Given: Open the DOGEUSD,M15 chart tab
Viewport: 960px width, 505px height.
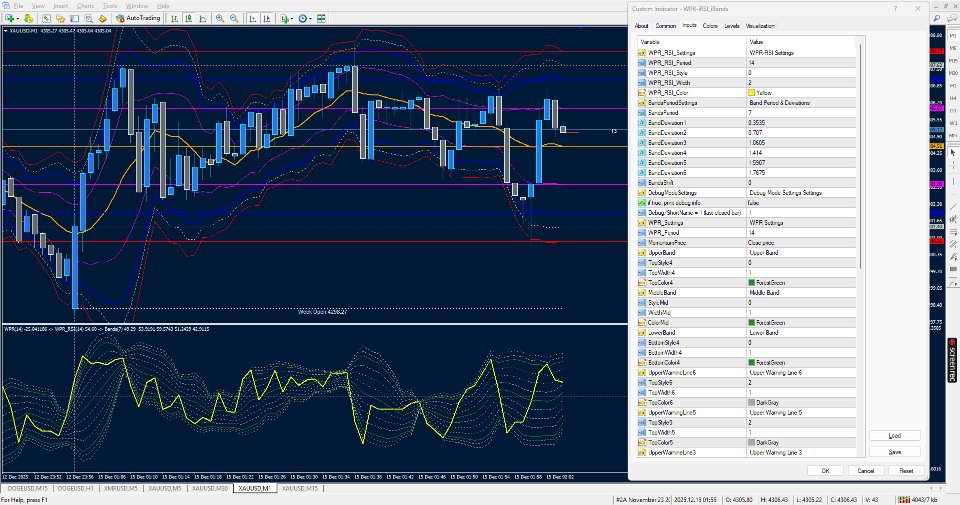Looking at the screenshot, I should [28, 488].
